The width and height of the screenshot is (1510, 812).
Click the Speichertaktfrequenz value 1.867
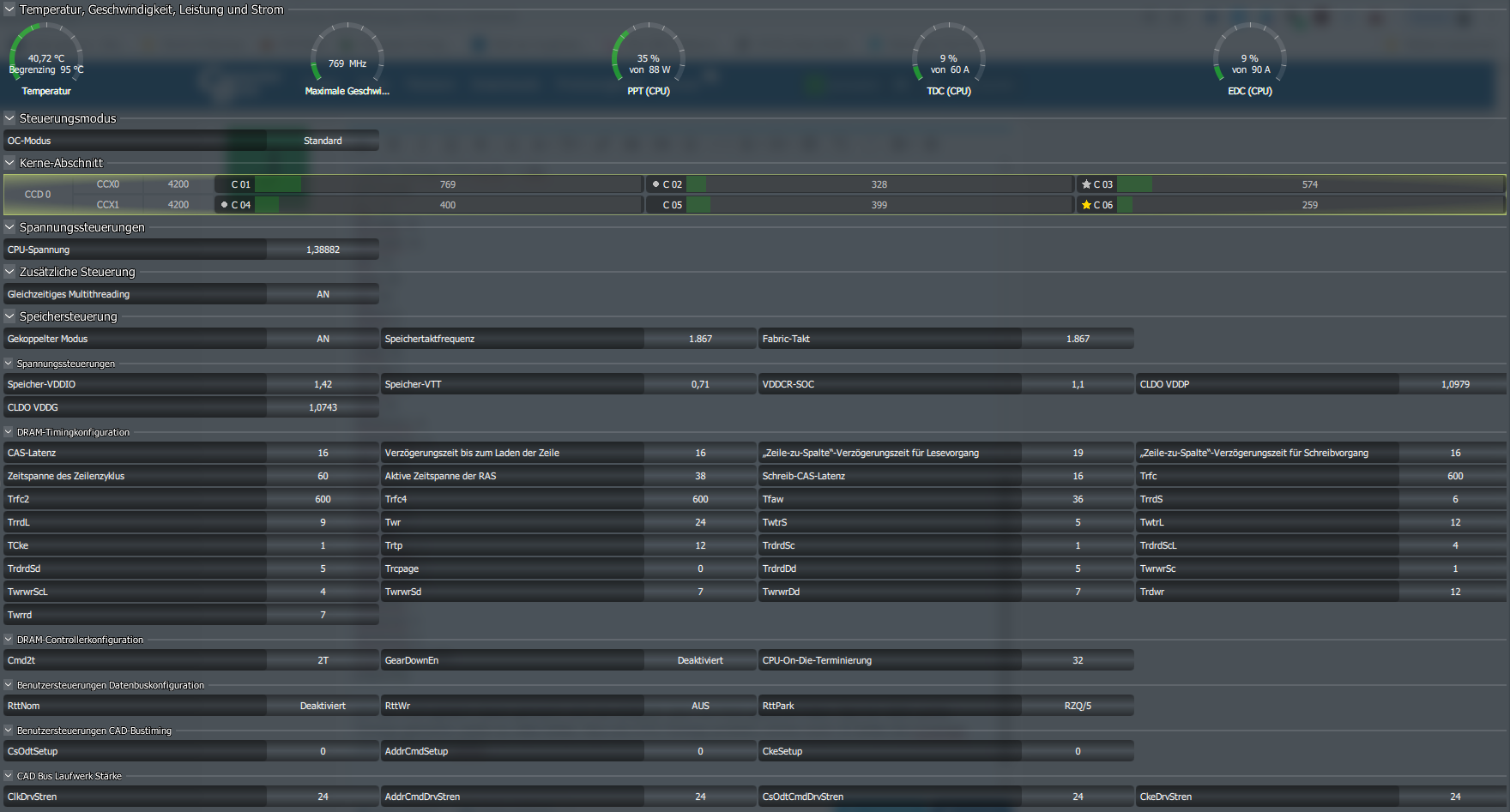click(700, 339)
